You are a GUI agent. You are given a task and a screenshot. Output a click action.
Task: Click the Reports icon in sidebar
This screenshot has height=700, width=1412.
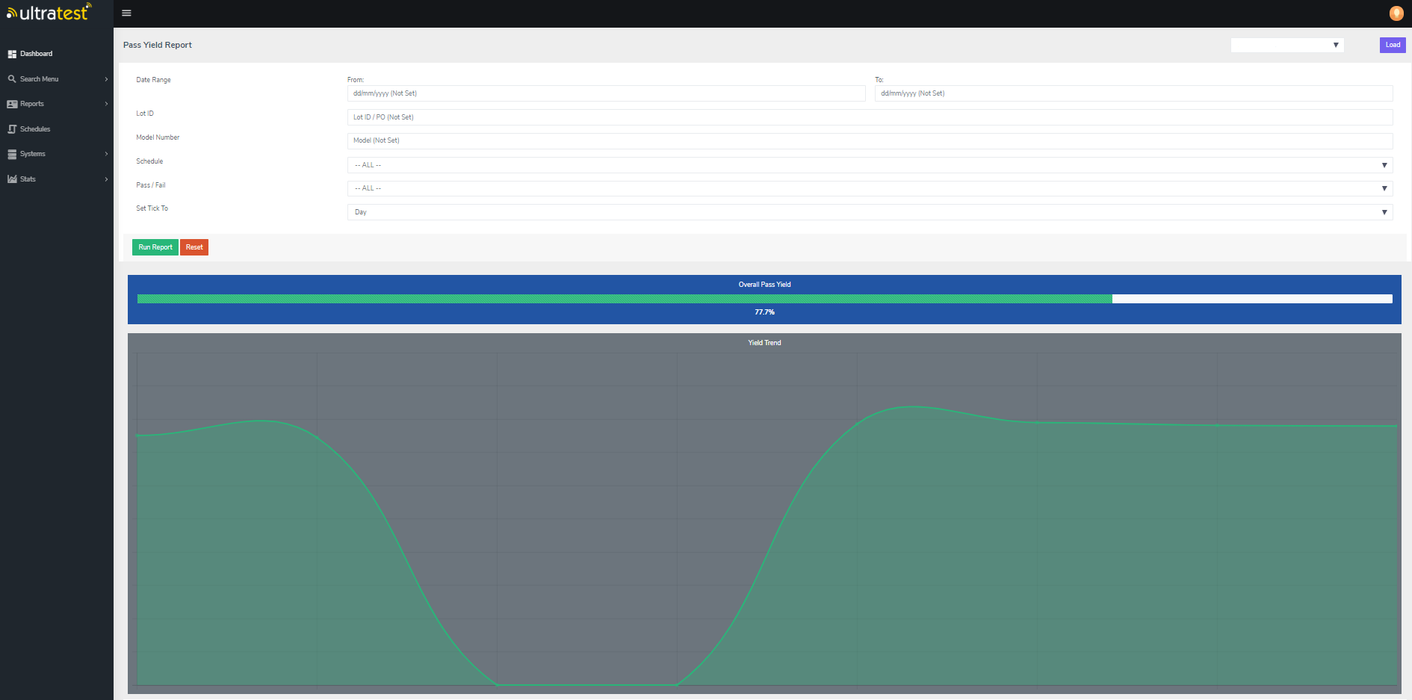[x=12, y=104]
